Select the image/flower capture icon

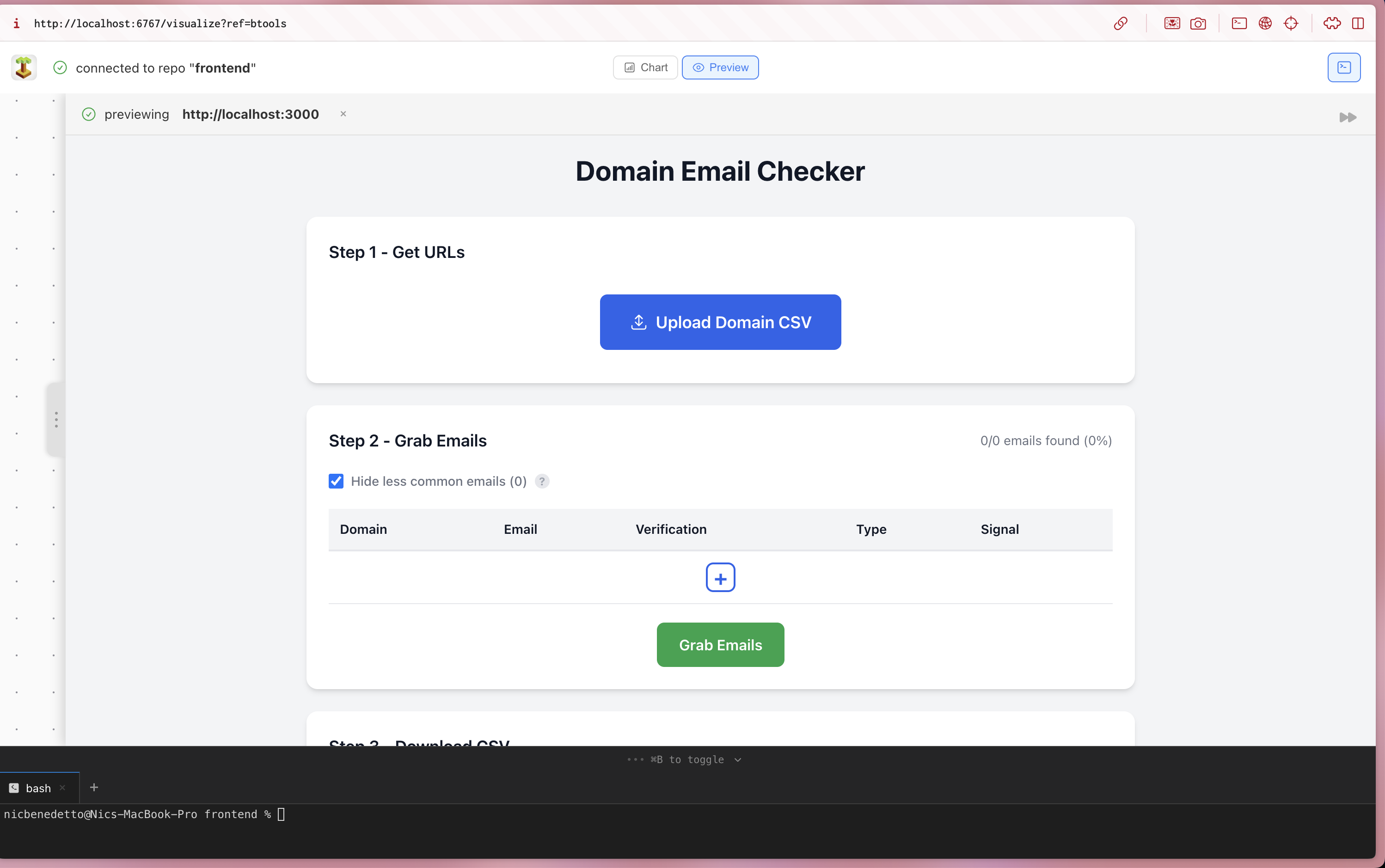tap(1171, 24)
